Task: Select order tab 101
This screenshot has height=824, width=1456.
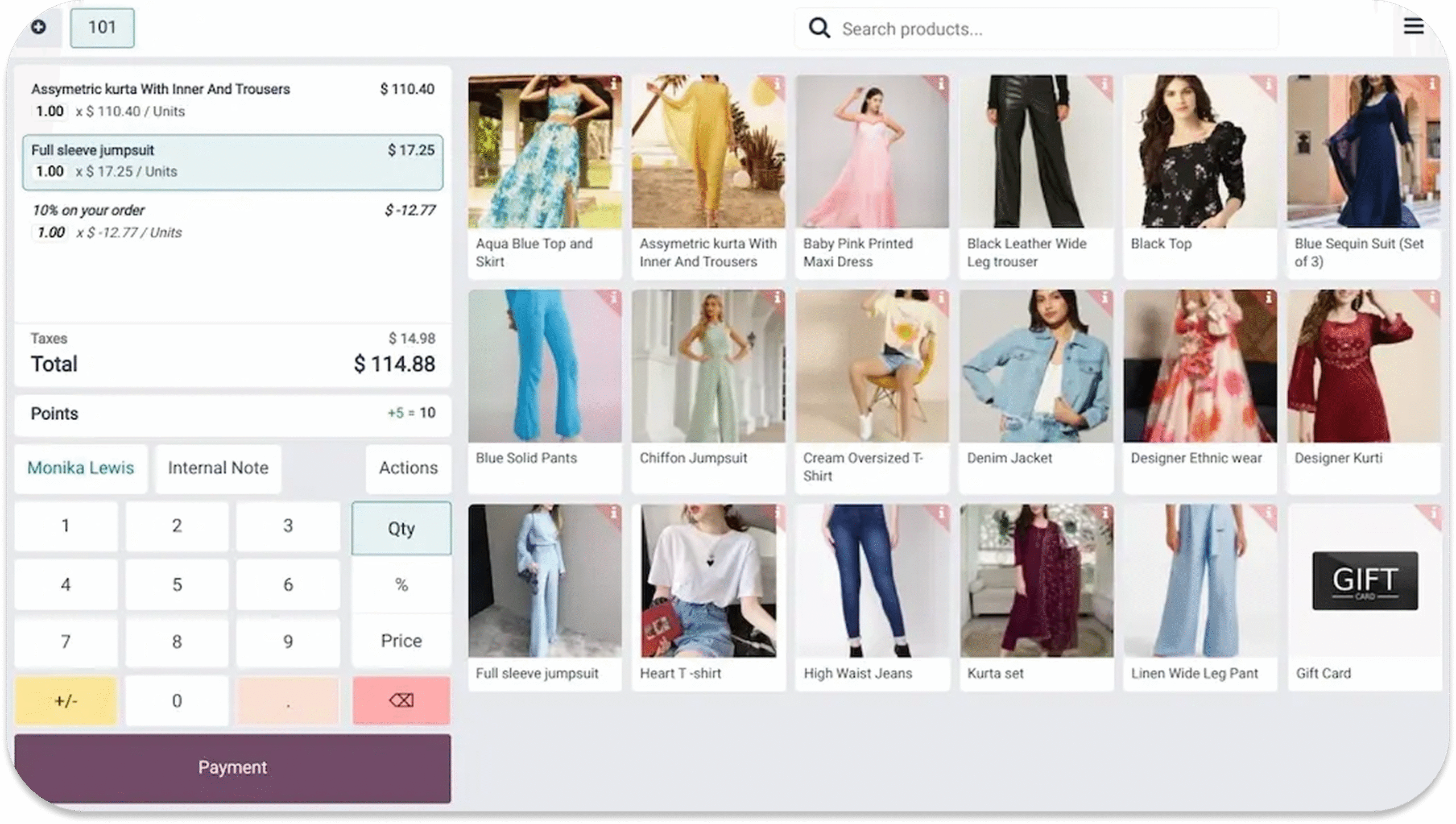Action: pyautogui.click(x=102, y=27)
